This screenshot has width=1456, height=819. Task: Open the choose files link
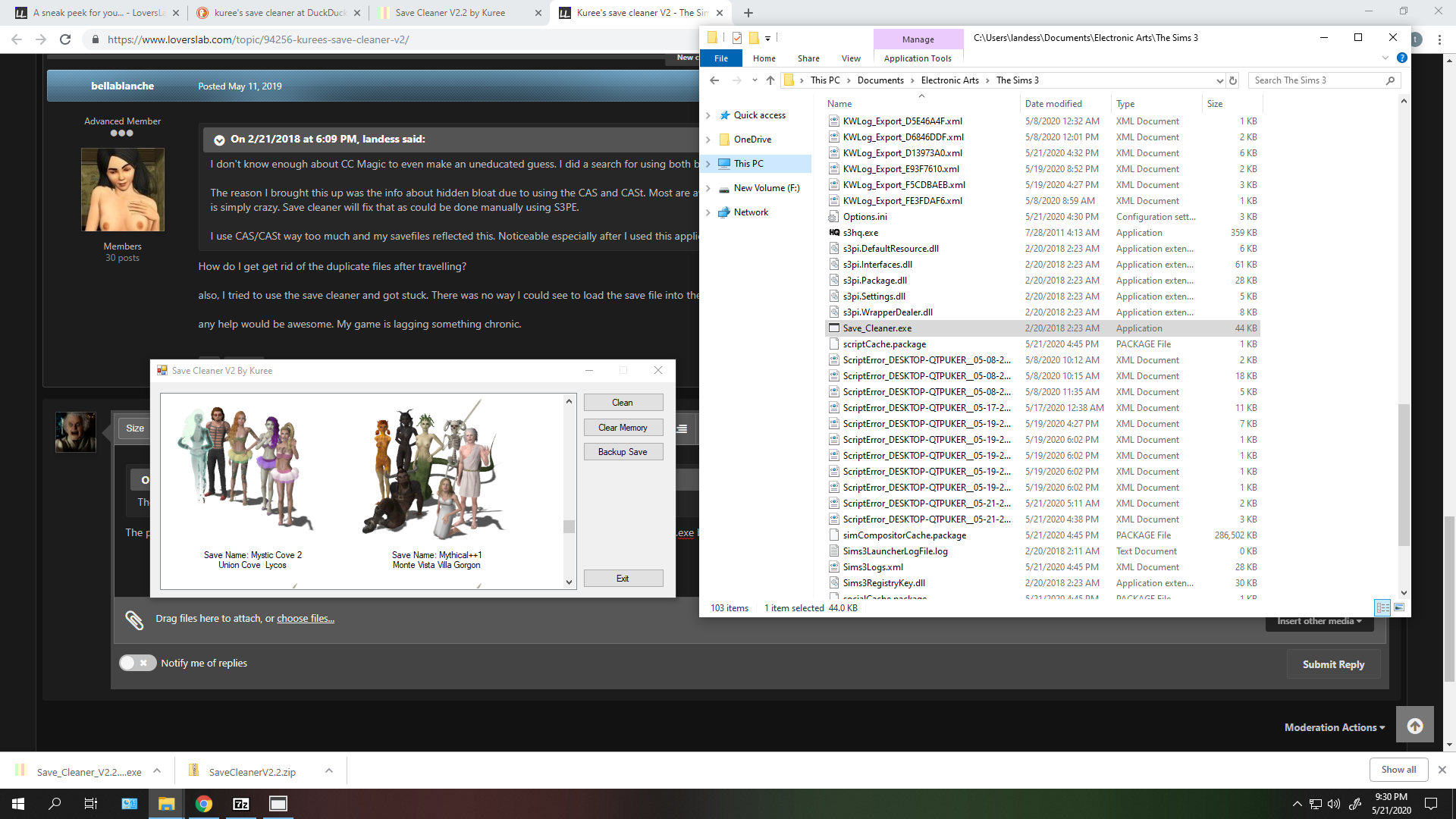[306, 619]
